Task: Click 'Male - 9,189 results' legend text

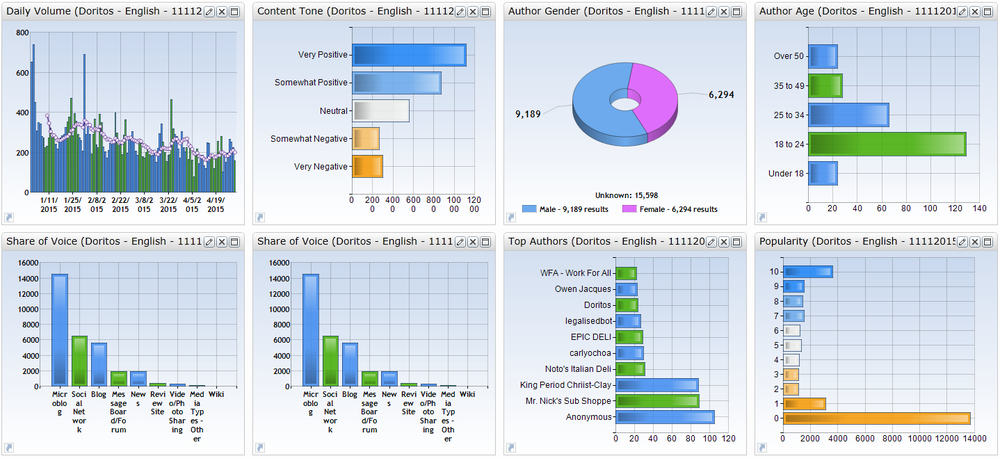Action: [574, 209]
